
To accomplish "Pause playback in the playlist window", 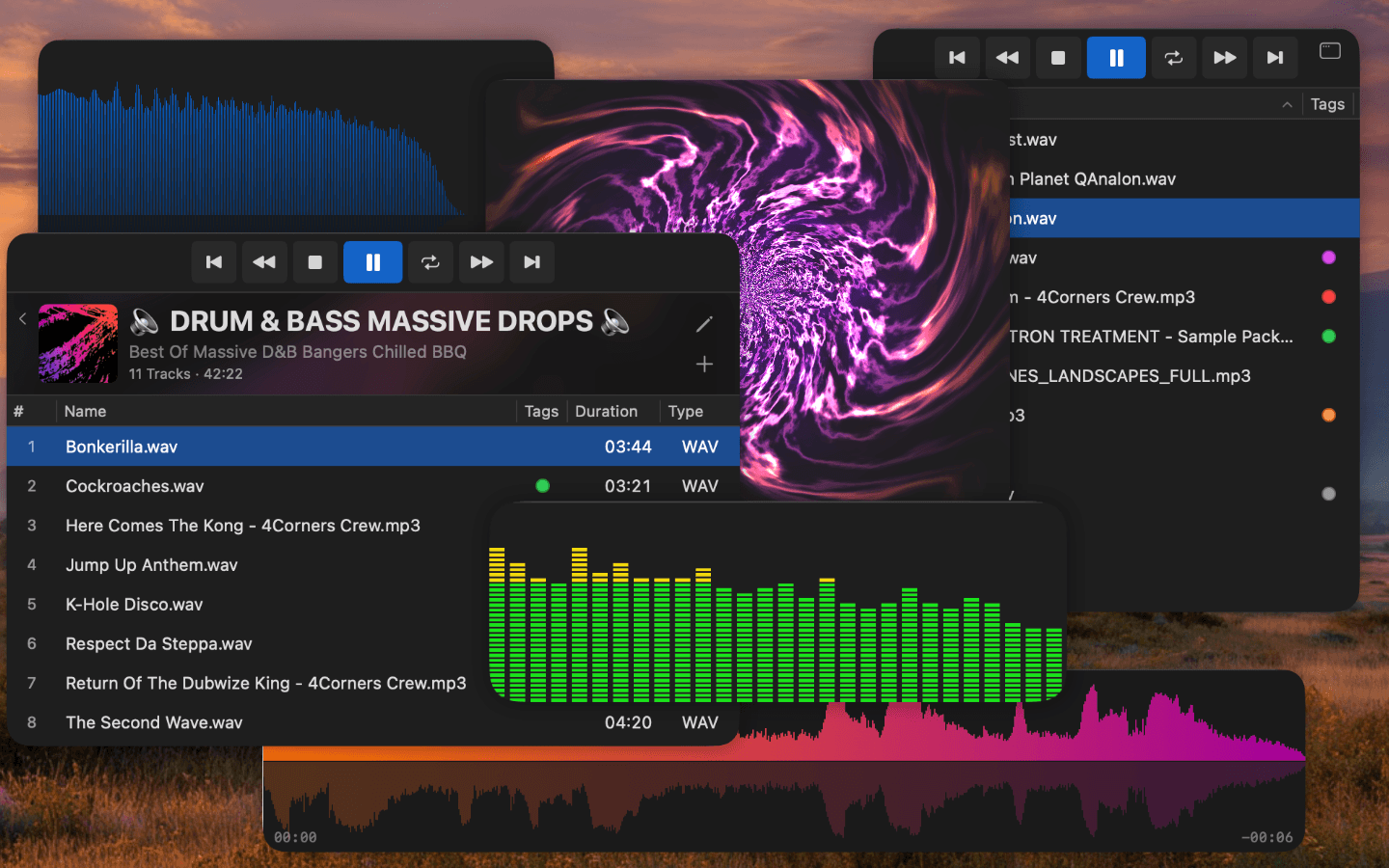I will (372, 262).
